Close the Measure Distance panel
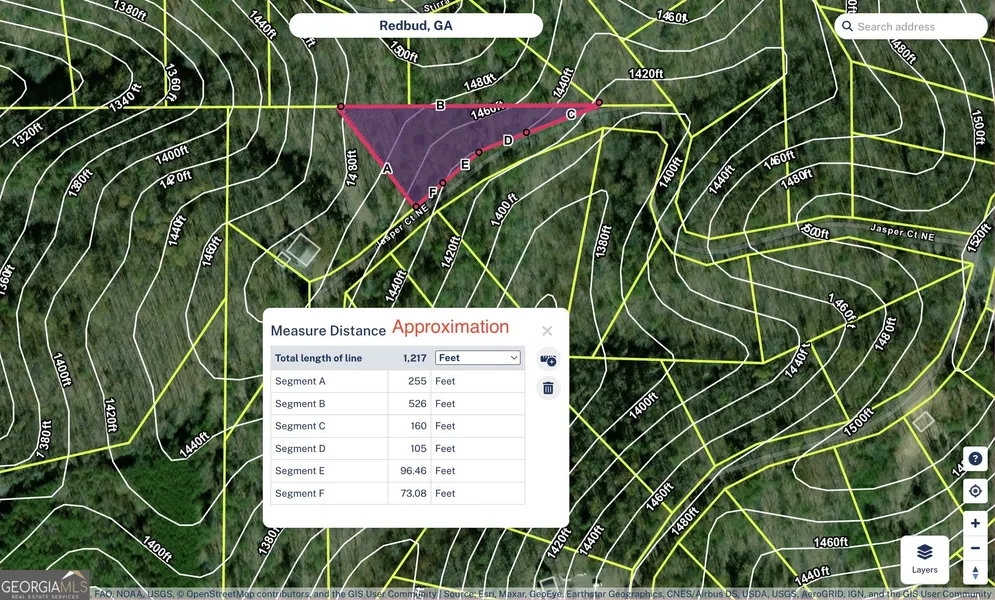This screenshot has width=995, height=600. 547,331
